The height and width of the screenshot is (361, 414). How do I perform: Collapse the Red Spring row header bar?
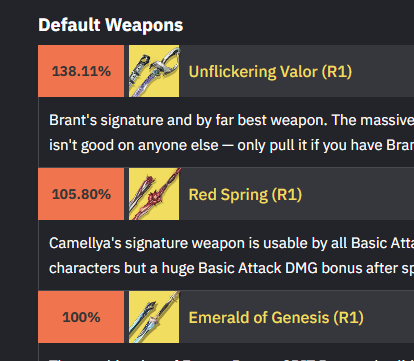click(226, 194)
